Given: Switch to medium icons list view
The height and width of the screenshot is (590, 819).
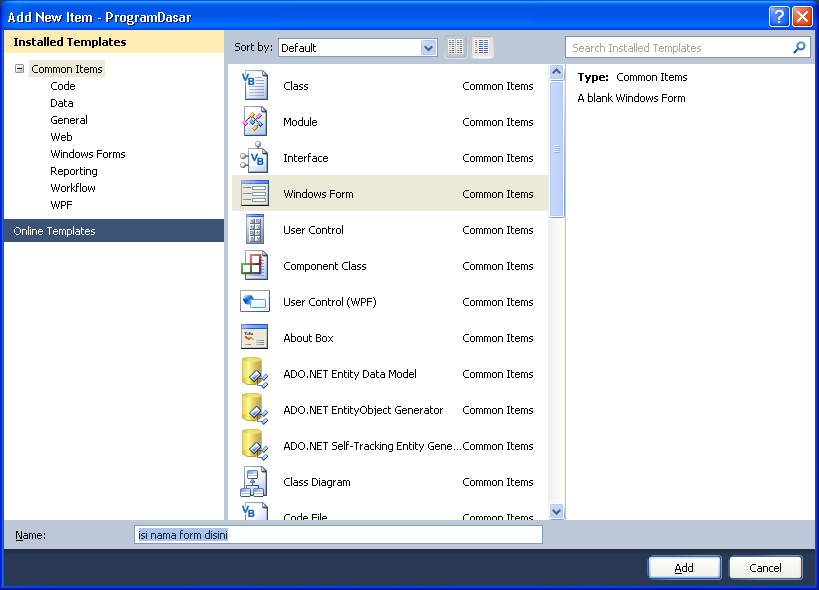Looking at the screenshot, I should click(x=482, y=48).
